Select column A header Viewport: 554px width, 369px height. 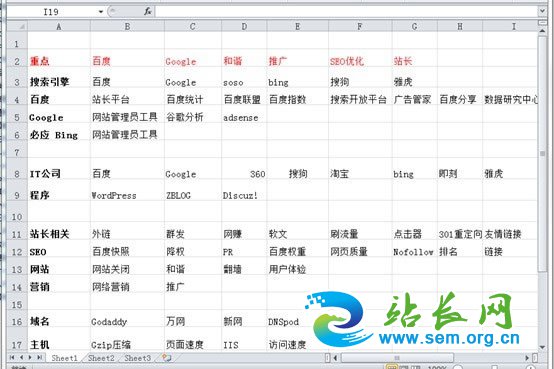coord(59,27)
